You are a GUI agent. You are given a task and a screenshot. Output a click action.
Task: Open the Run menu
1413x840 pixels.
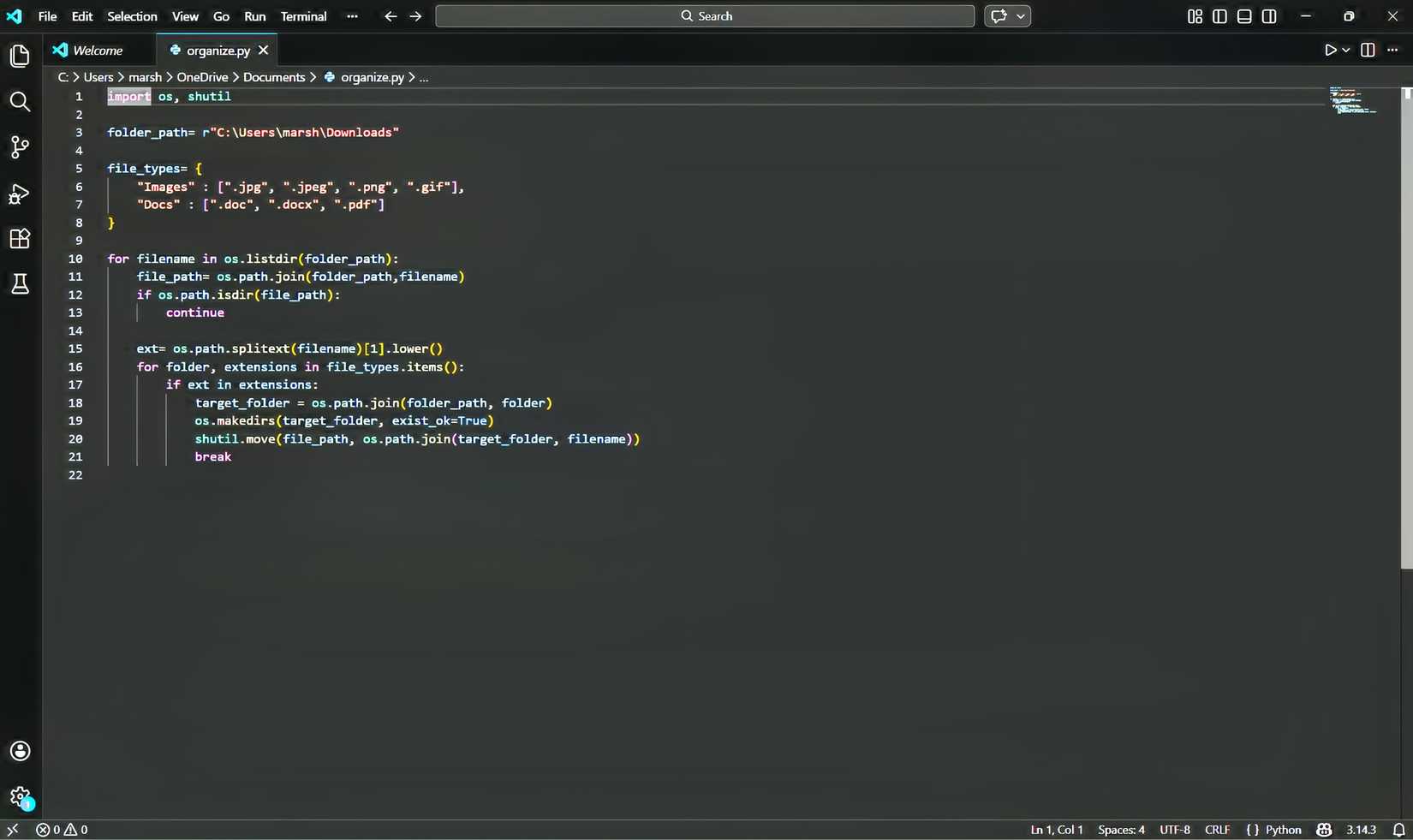pos(254,16)
